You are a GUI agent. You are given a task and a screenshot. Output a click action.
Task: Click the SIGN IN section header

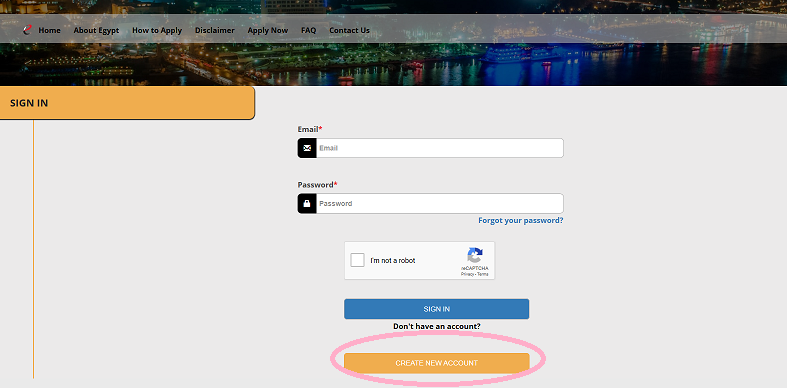tap(127, 103)
